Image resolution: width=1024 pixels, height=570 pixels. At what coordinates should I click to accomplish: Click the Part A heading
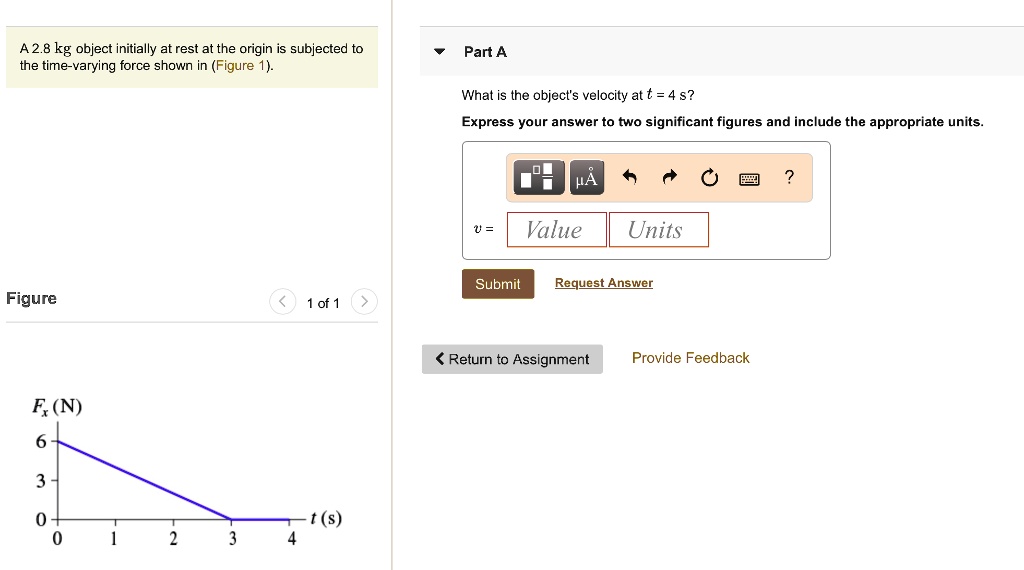pos(485,52)
